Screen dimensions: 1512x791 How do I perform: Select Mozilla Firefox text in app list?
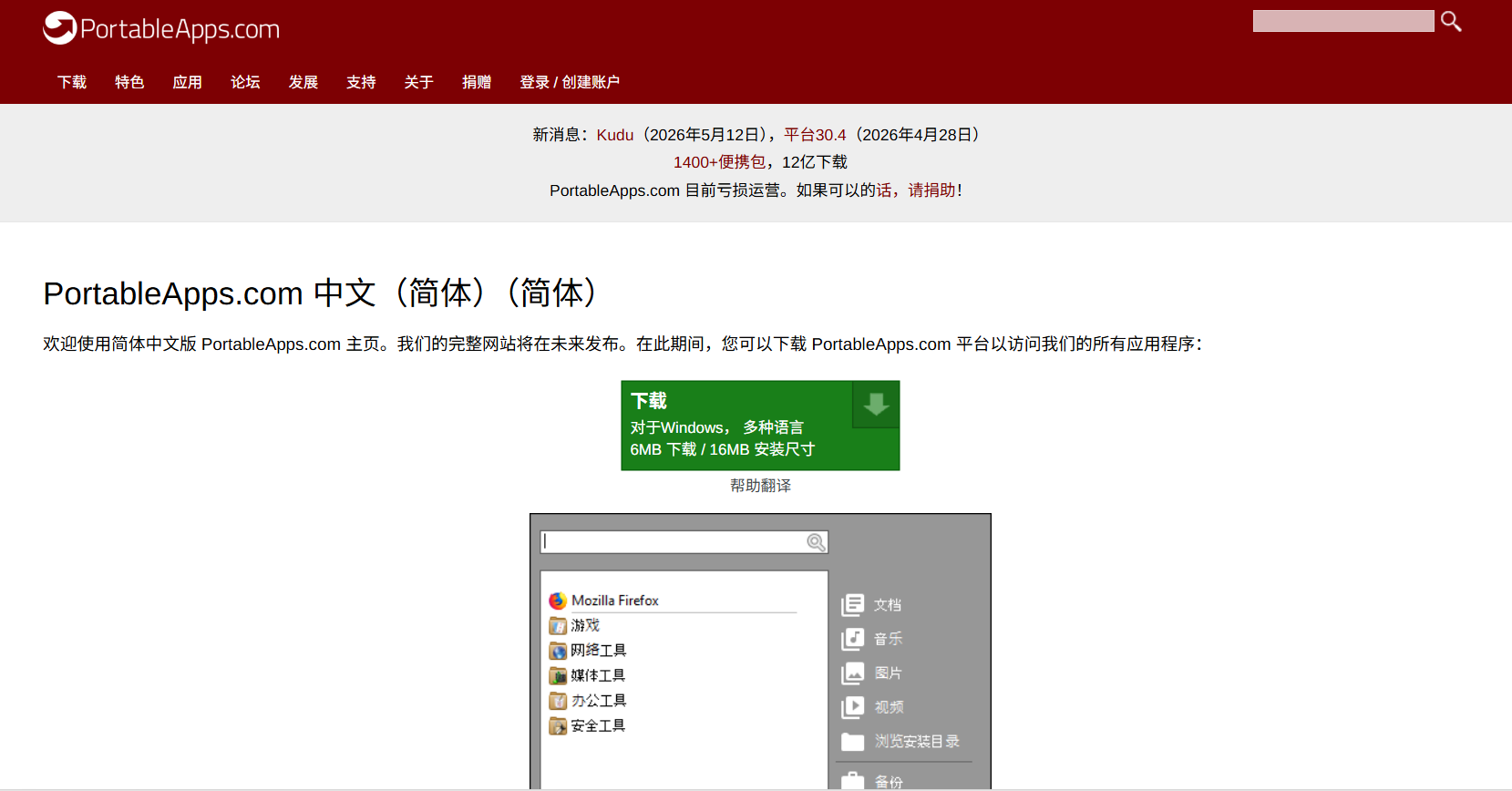click(615, 601)
